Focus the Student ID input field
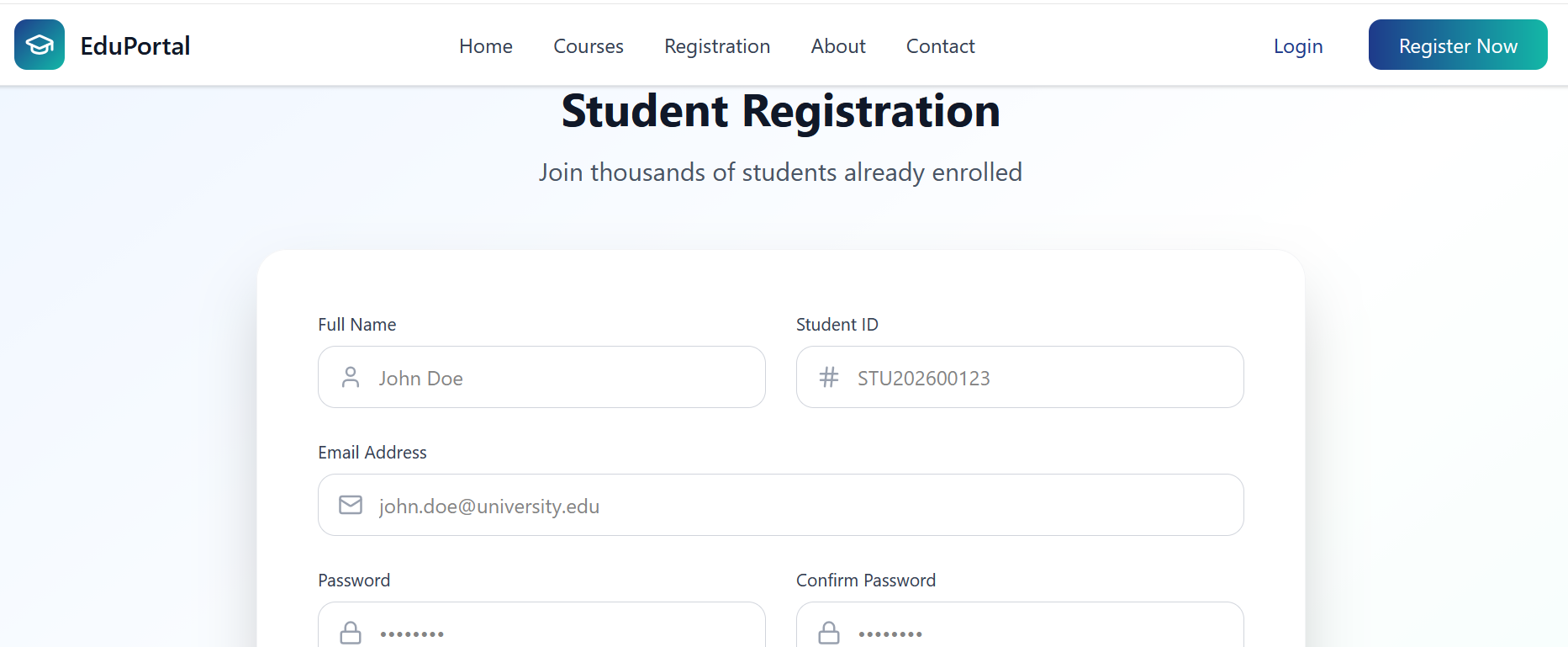1568x647 pixels. tap(1020, 377)
